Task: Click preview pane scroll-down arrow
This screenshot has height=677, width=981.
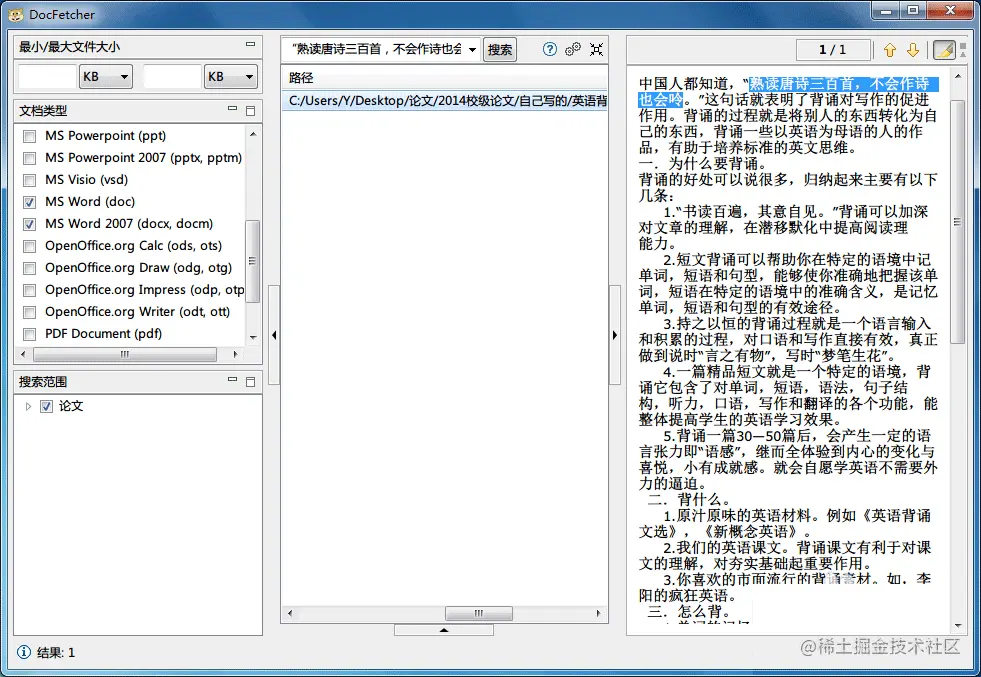Action: (958, 626)
